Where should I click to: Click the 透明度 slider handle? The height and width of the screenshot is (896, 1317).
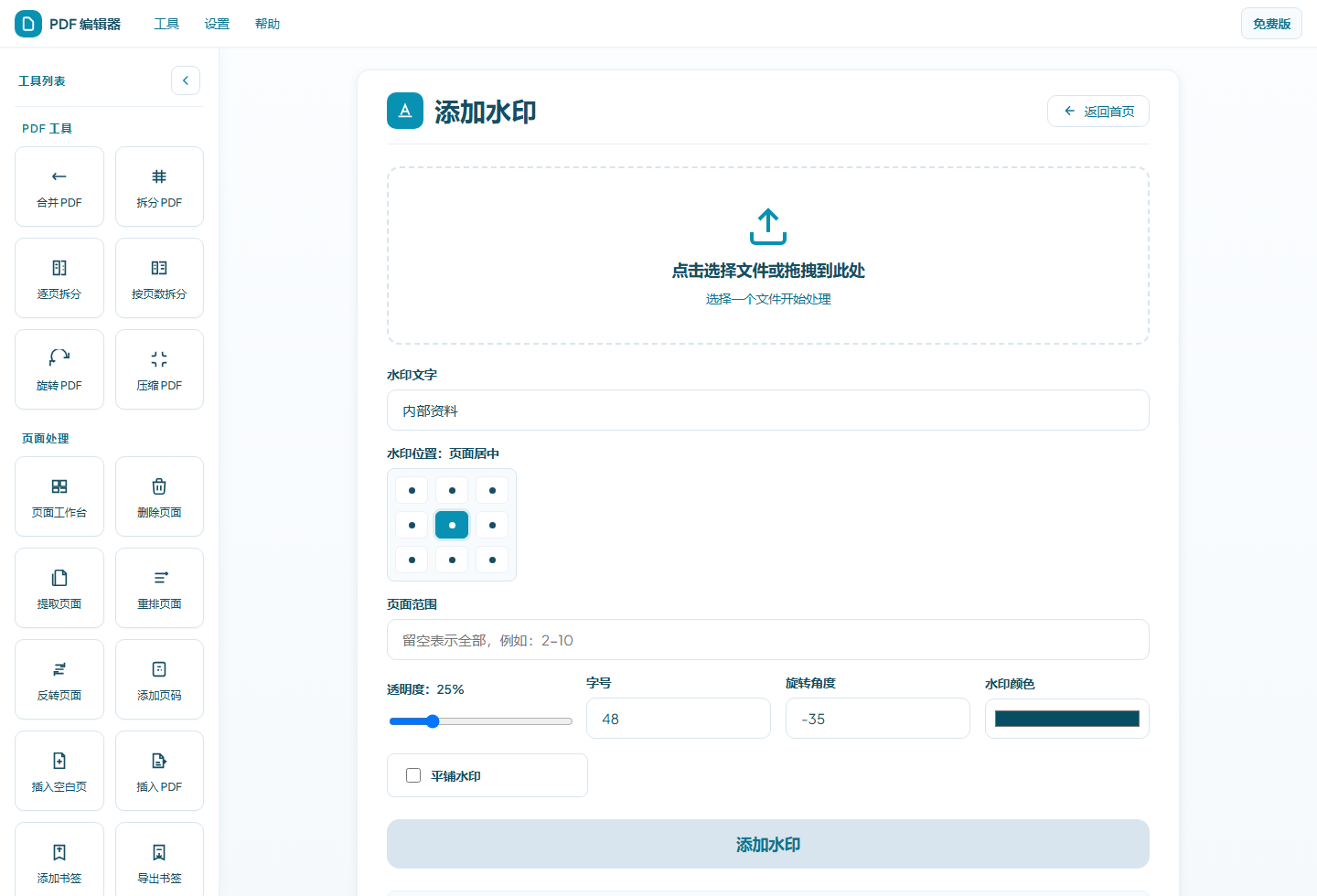(x=434, y=721)
